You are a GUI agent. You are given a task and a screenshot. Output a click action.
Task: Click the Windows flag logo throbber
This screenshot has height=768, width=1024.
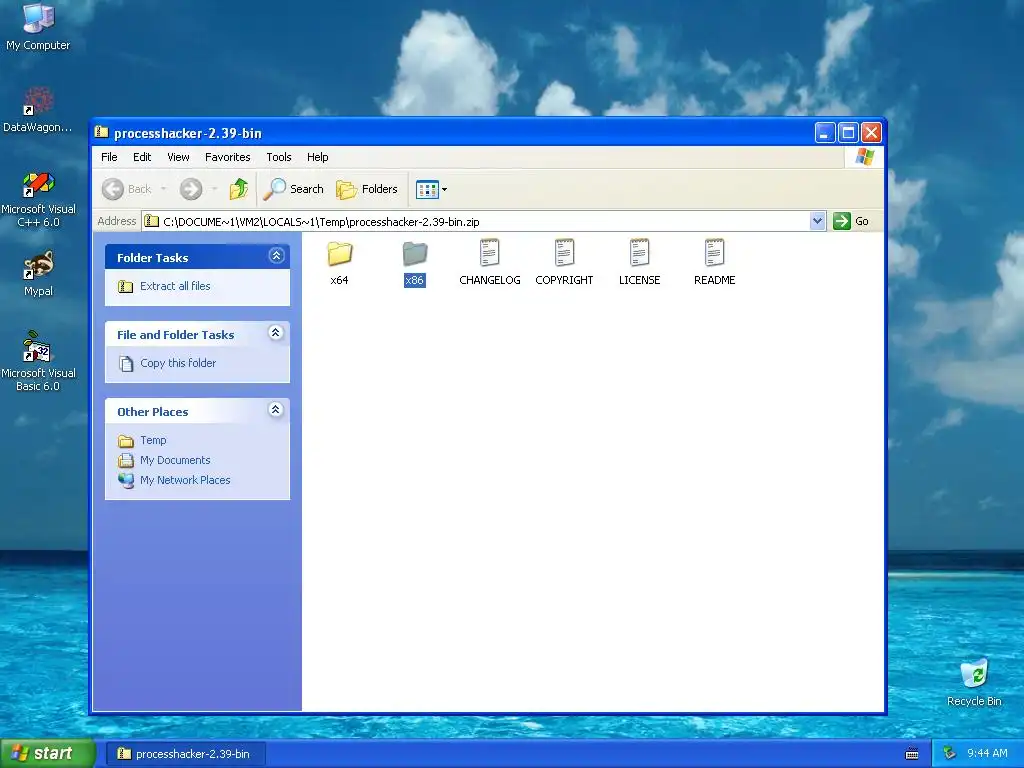(x=865, y=157)
